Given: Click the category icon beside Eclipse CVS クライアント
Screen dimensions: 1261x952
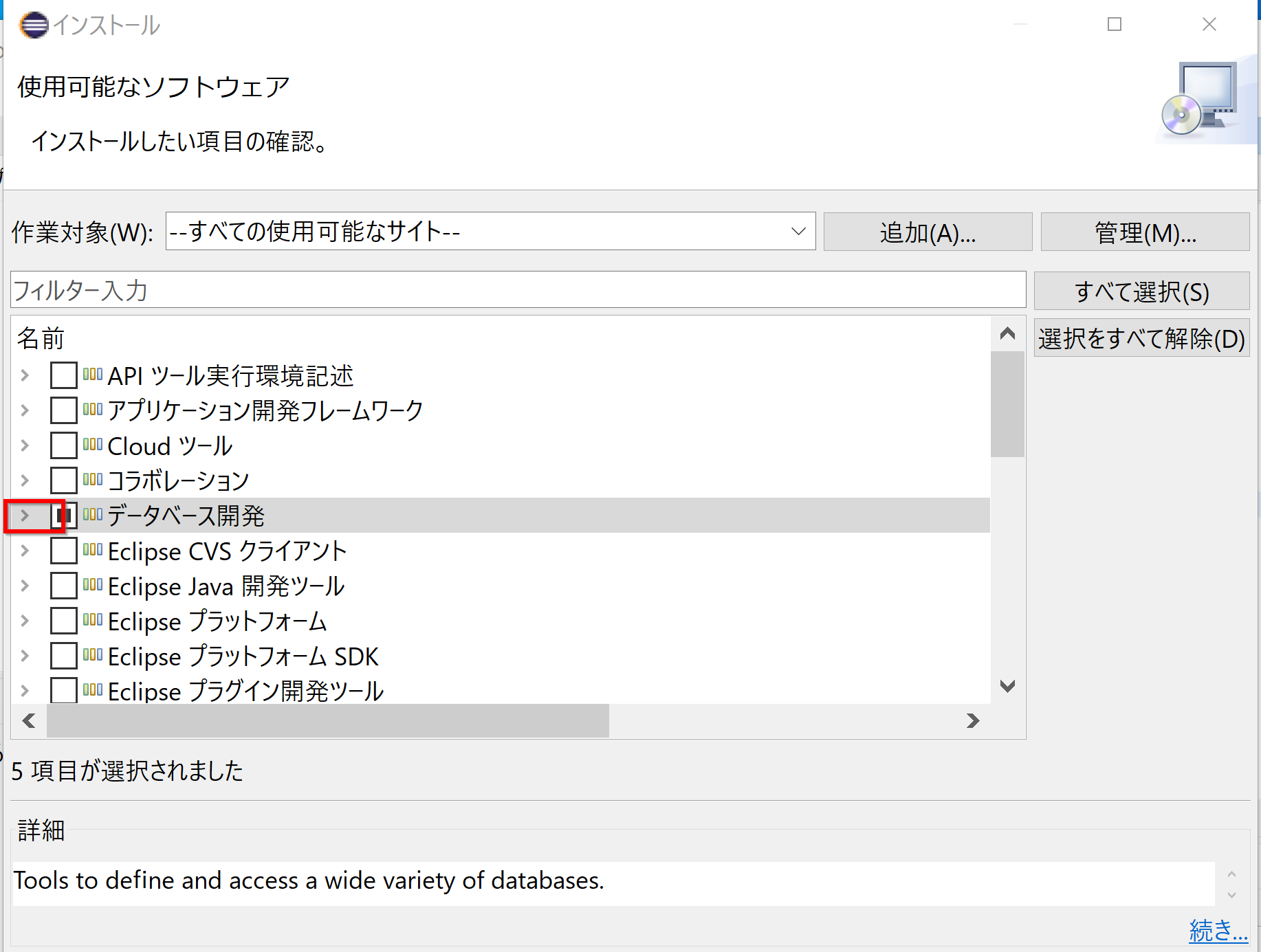Looking at the screenshot, I should (92, 550).
